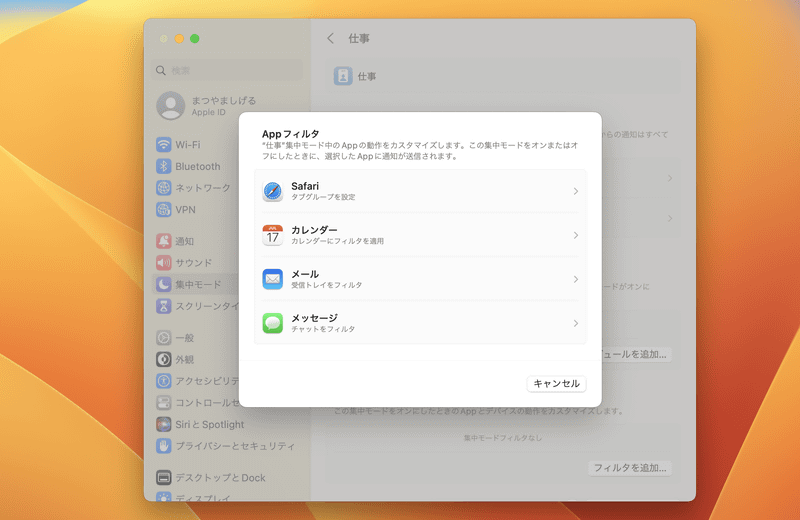
Task: Click the プライバシーとセキュリティ hand icon
Action: coord(163,446)
